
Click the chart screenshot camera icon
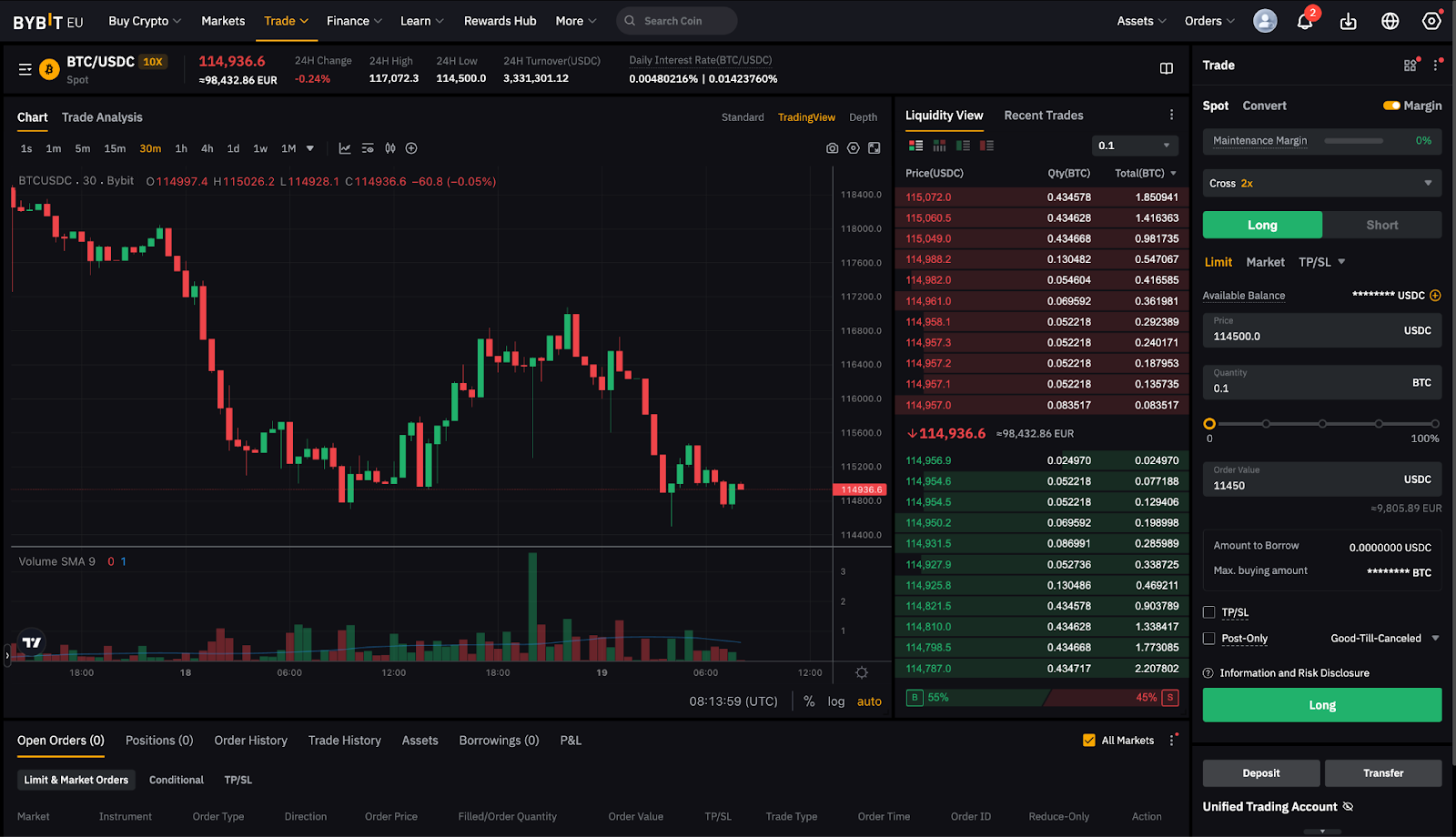coord(832,148)
